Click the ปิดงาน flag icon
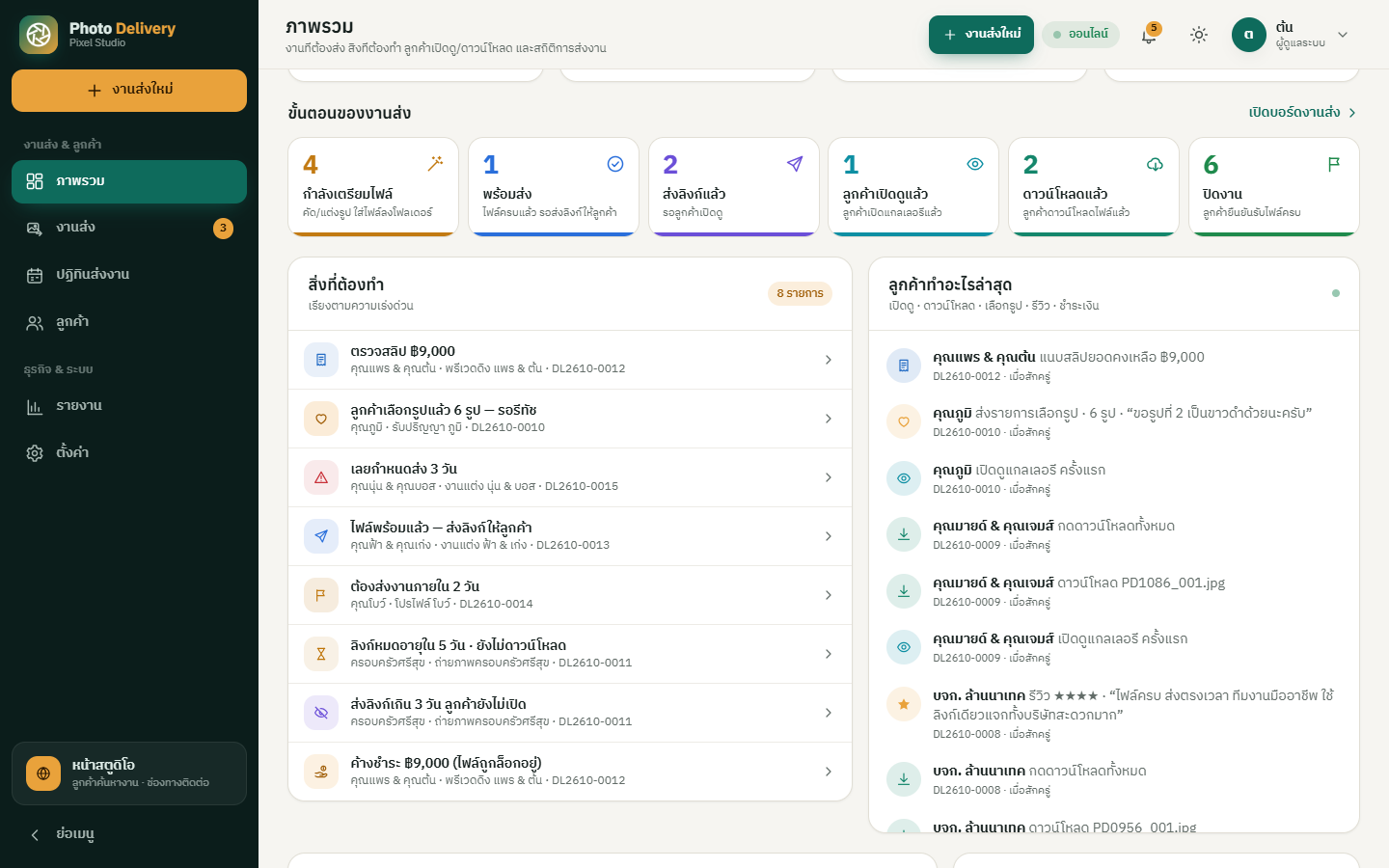Image resolution: width=1389 pixels, height=868 pixels. point(1334,164)
